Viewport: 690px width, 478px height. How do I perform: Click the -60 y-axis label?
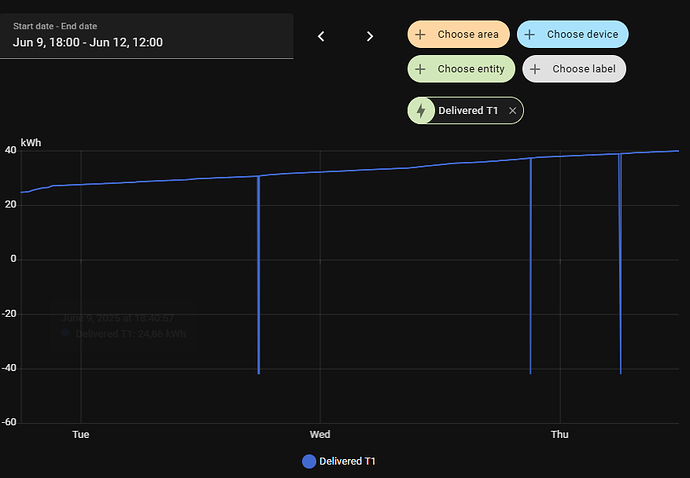(9, 423)
